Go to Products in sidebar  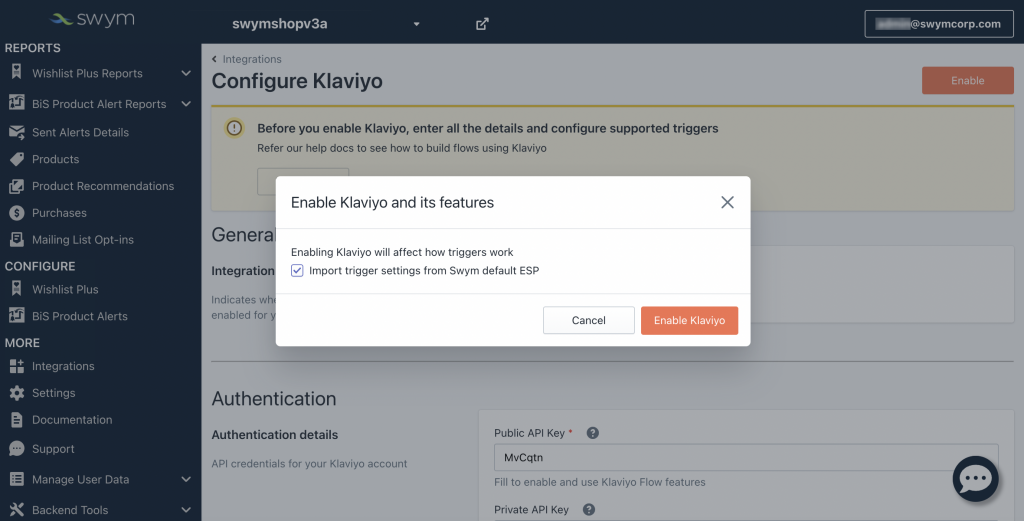[x=56, y=159]
